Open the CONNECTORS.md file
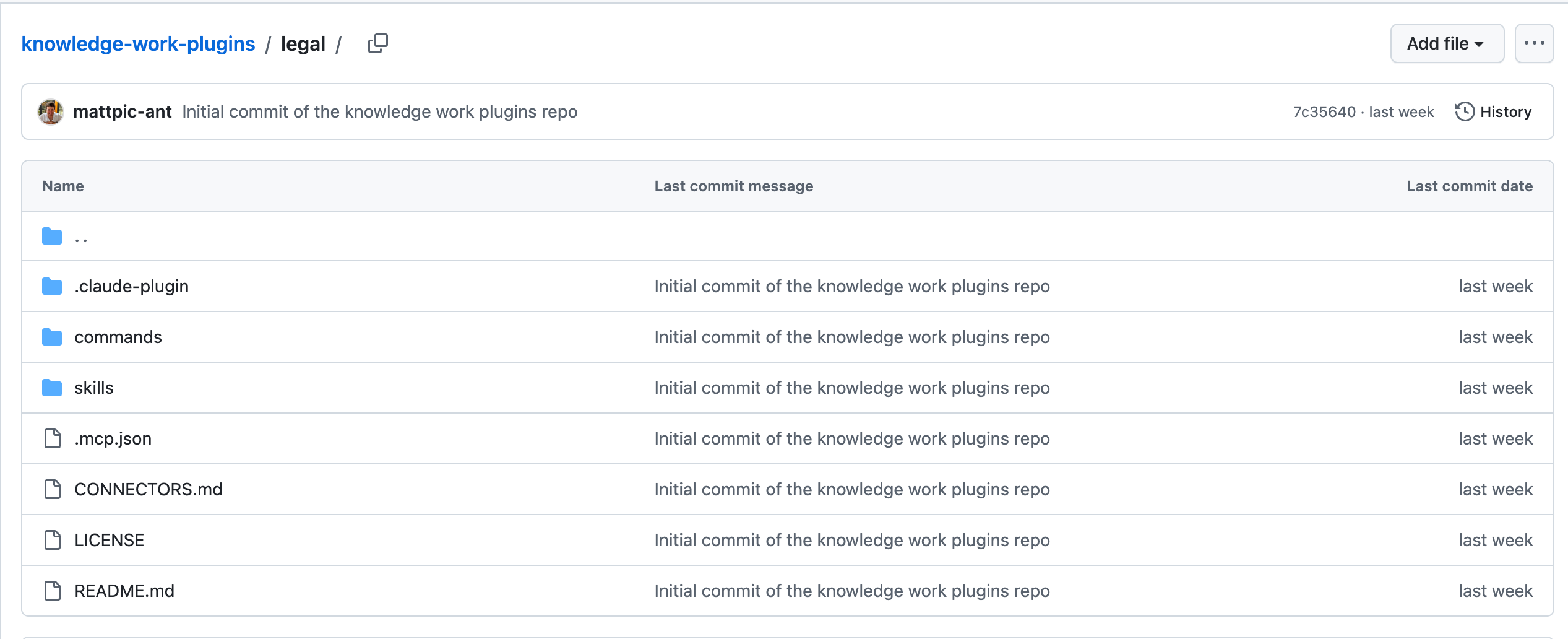Screen dimensions: 1568x639 pyautogui.click(x=149, y=489)
